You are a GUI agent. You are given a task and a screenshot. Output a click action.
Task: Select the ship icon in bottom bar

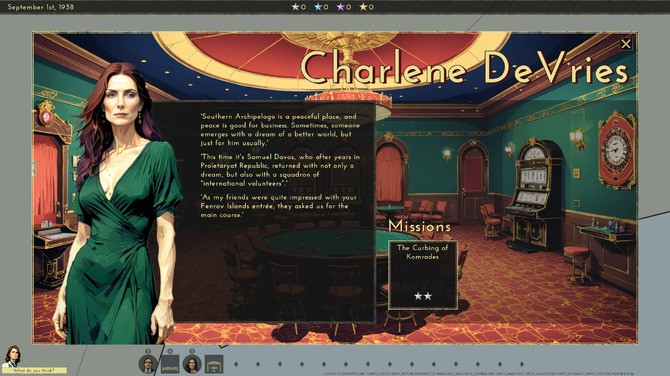(x=170, y=364)
